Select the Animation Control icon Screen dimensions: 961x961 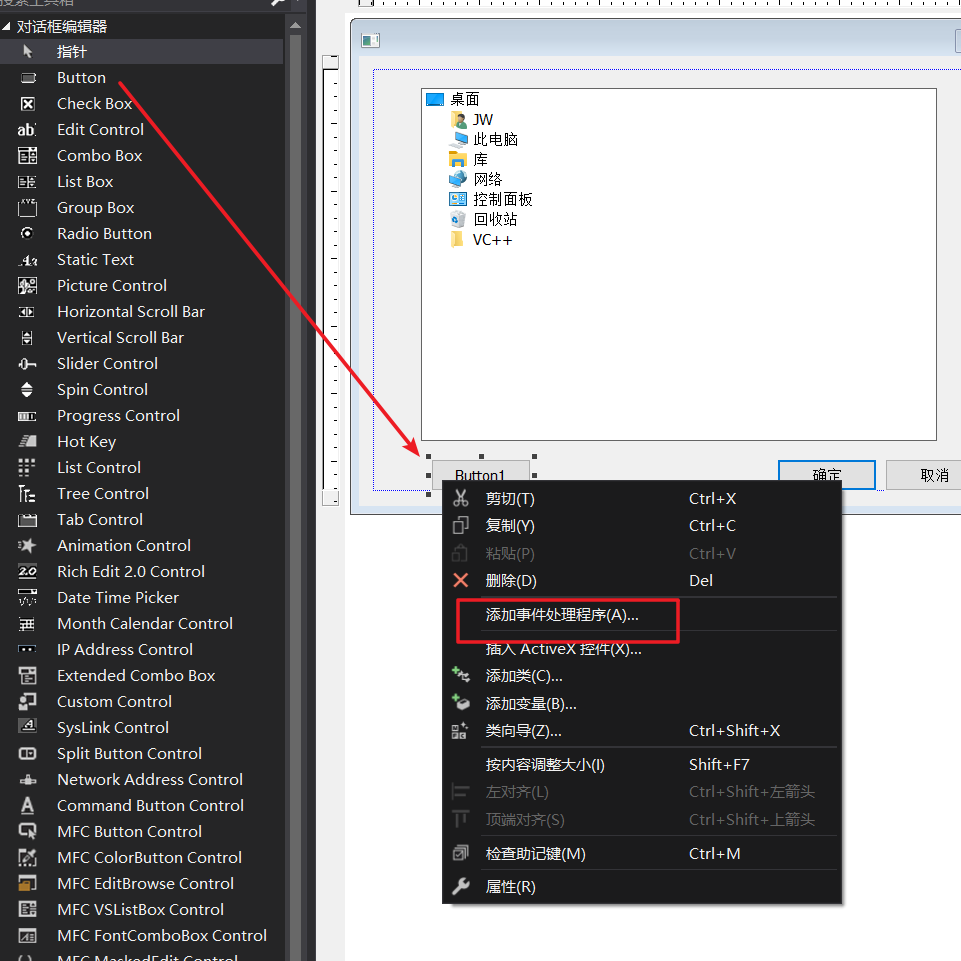point(27,545)
